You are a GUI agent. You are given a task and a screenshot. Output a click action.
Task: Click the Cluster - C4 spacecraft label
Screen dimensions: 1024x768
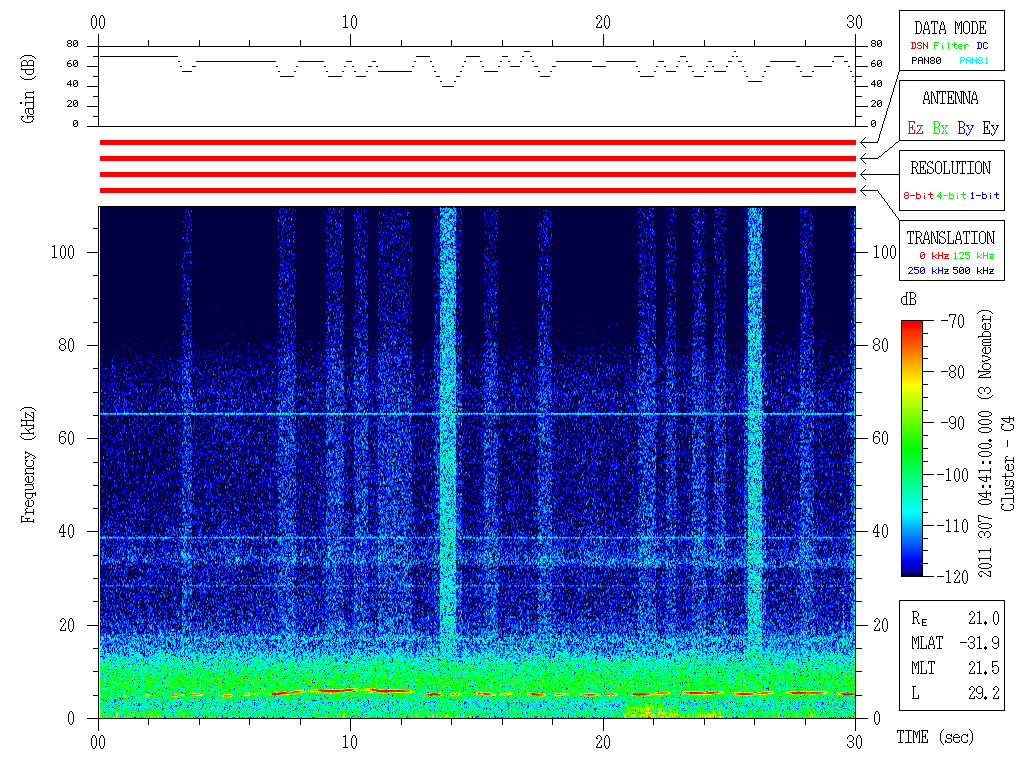coord(1008,464)
